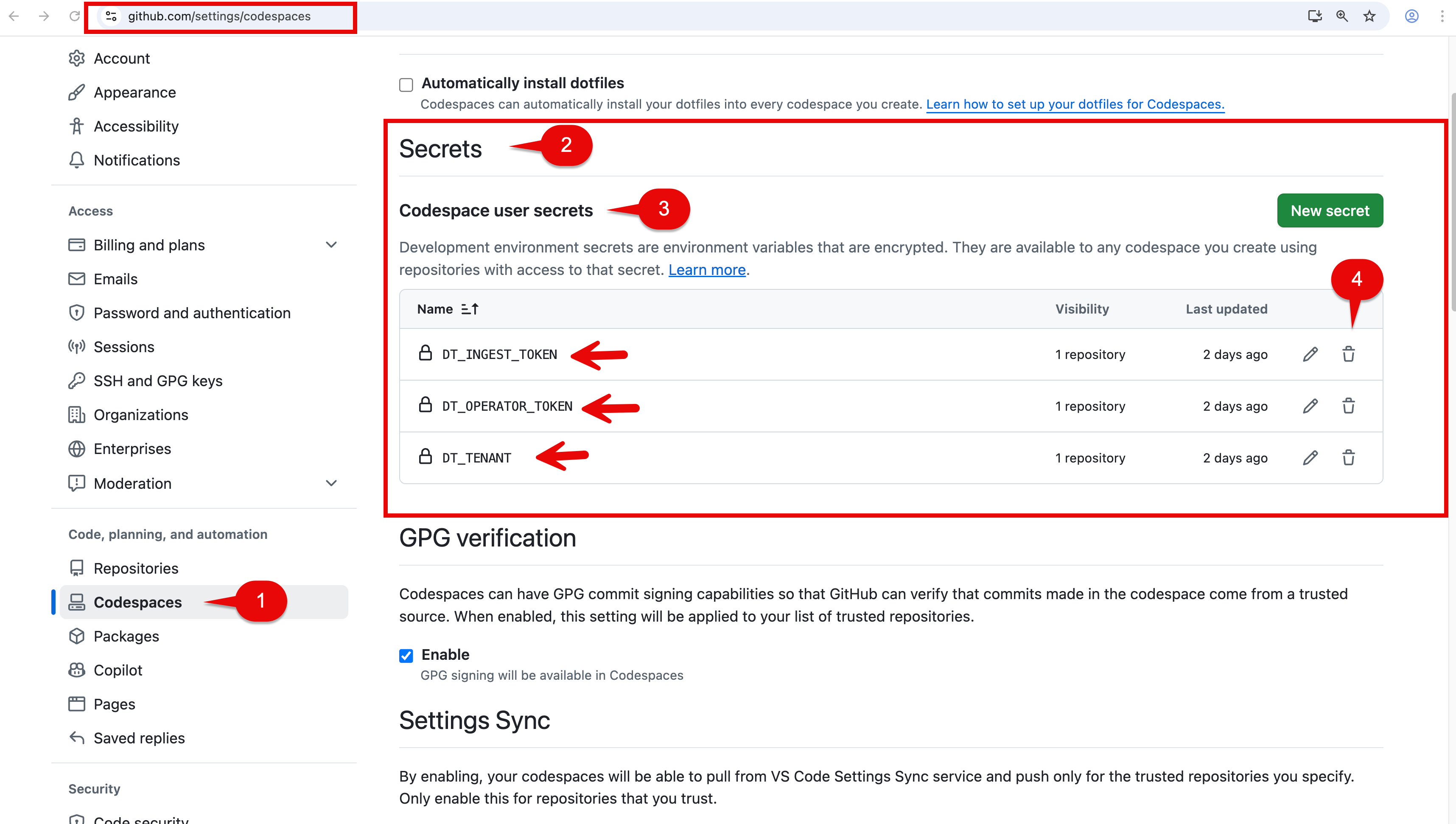Uncheck the GPG verification Enable checkbox

pyautogui.click(x=406, y=656)
